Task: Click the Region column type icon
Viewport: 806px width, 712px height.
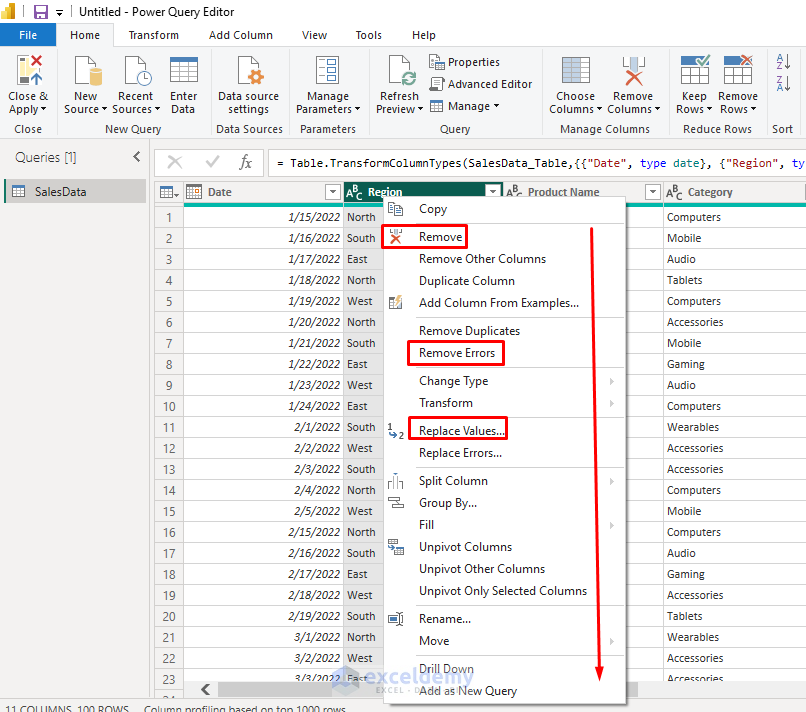Action: tap(354, 192)
